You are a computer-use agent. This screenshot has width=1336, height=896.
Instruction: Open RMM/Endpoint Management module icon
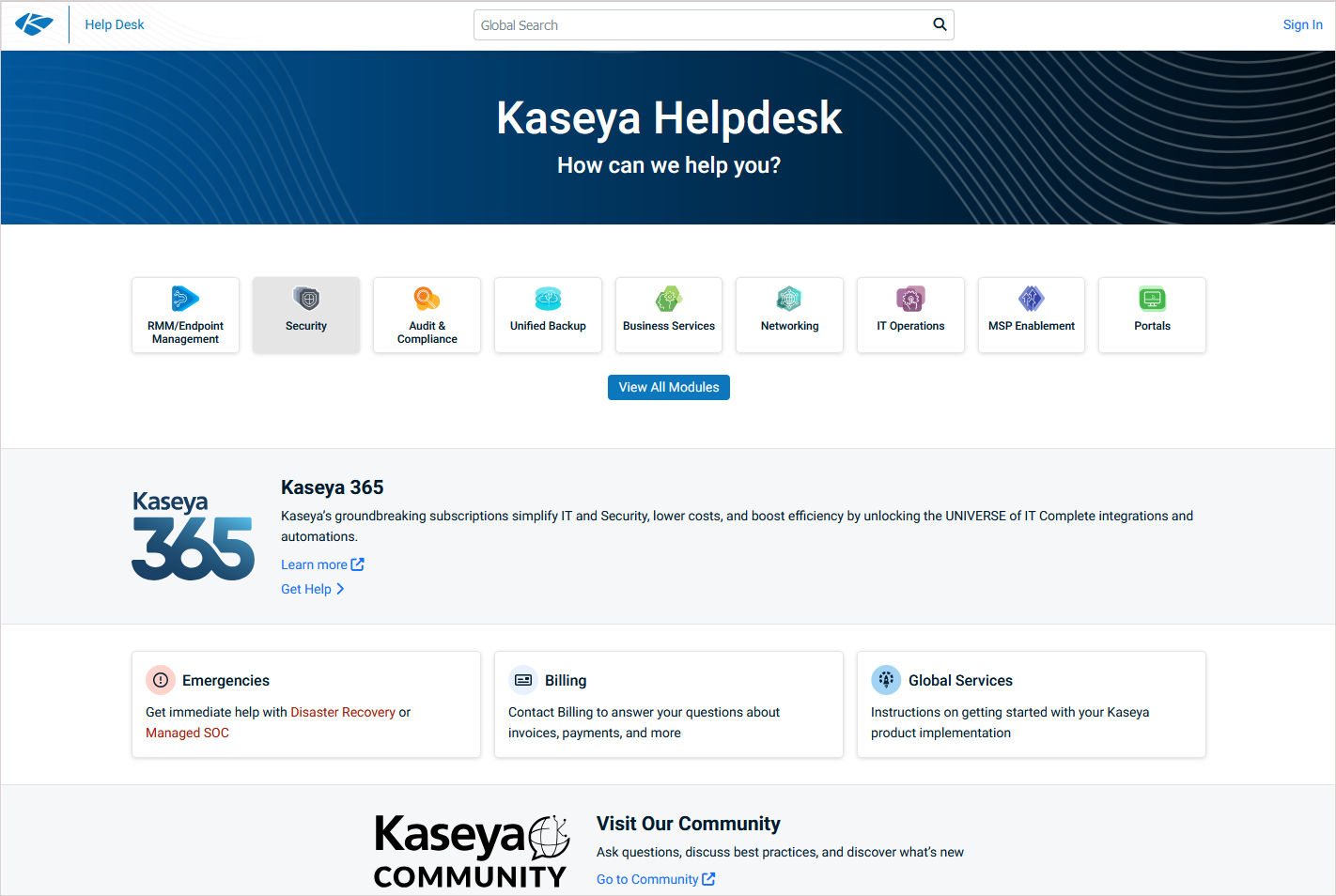coord(185,299)
